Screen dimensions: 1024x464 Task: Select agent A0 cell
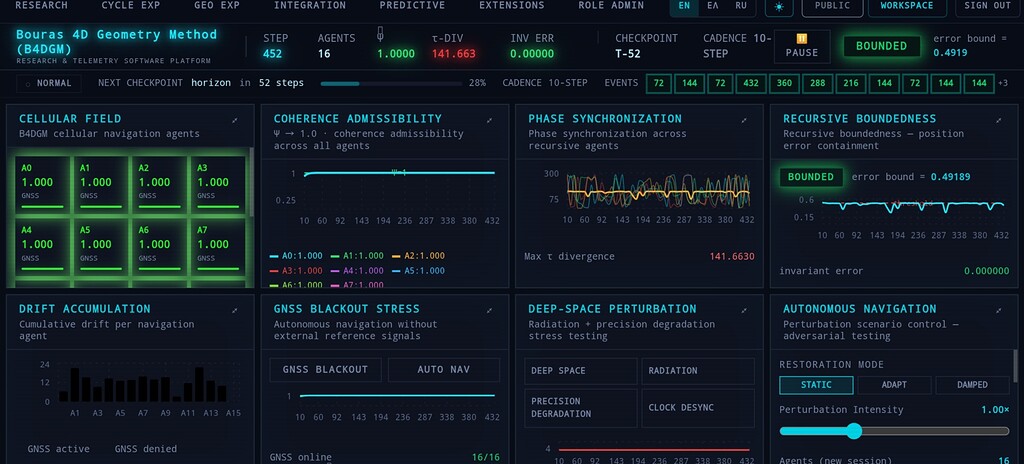pyautogui.click(x=42, y=184)
